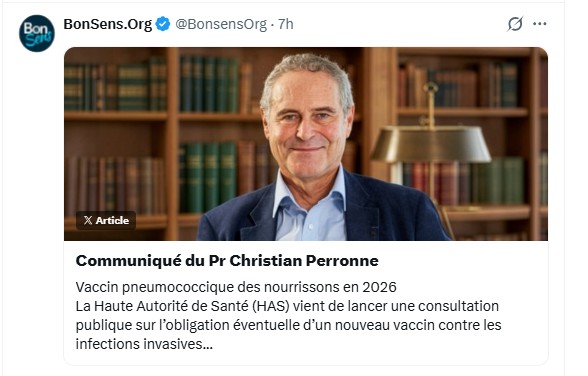
Task: Select the word Article on the badge
Action: click(x=112, y=220)
